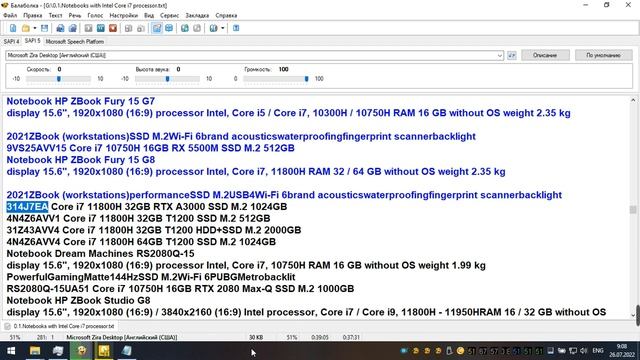The height and width of the screenshot is (360, 640).
Task: Open the Windows Start menu
Action: click(11, 351)
